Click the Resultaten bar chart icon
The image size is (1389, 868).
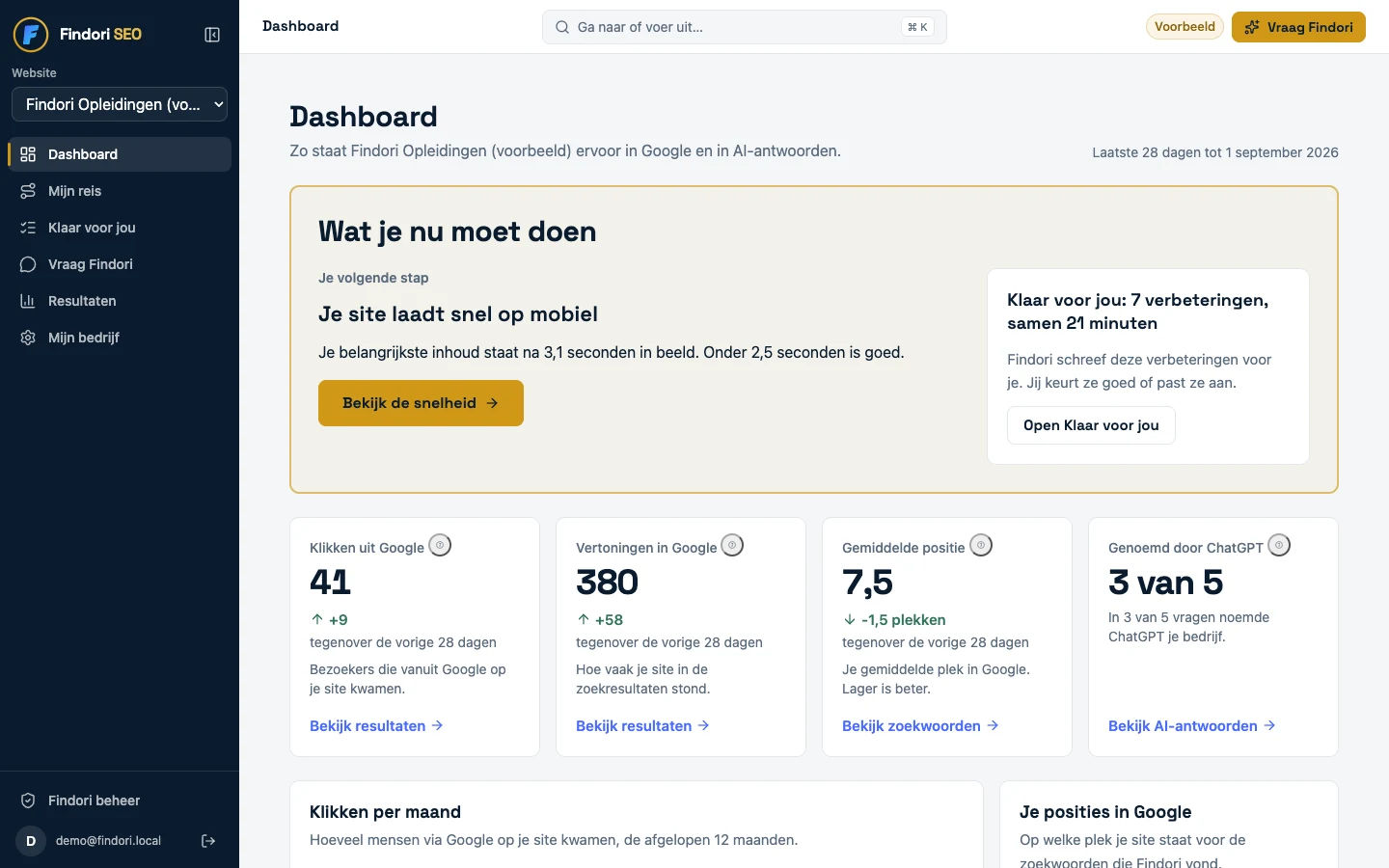(x=28, y=301)
